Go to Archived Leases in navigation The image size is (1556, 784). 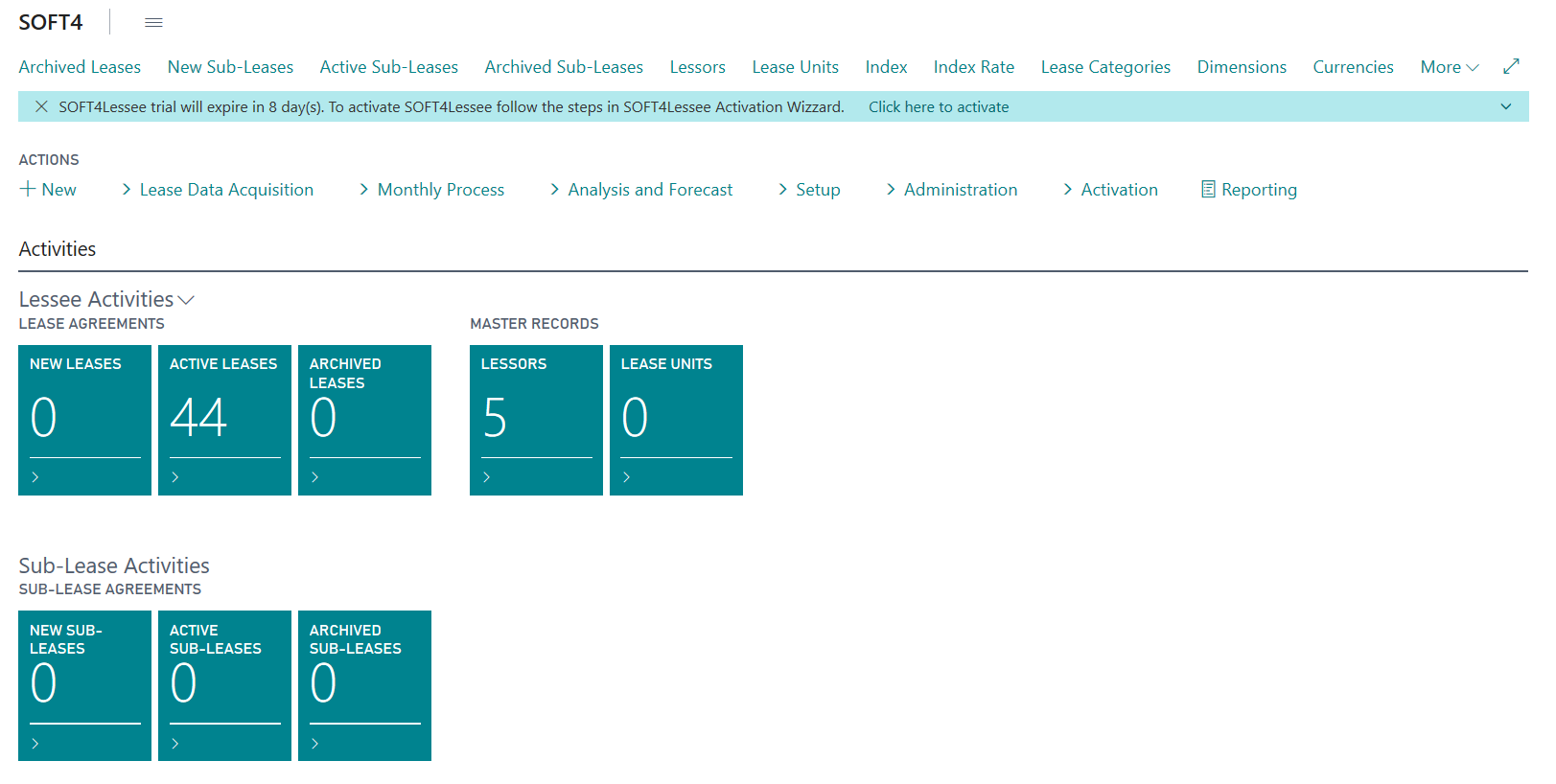(x=80, y=67)
